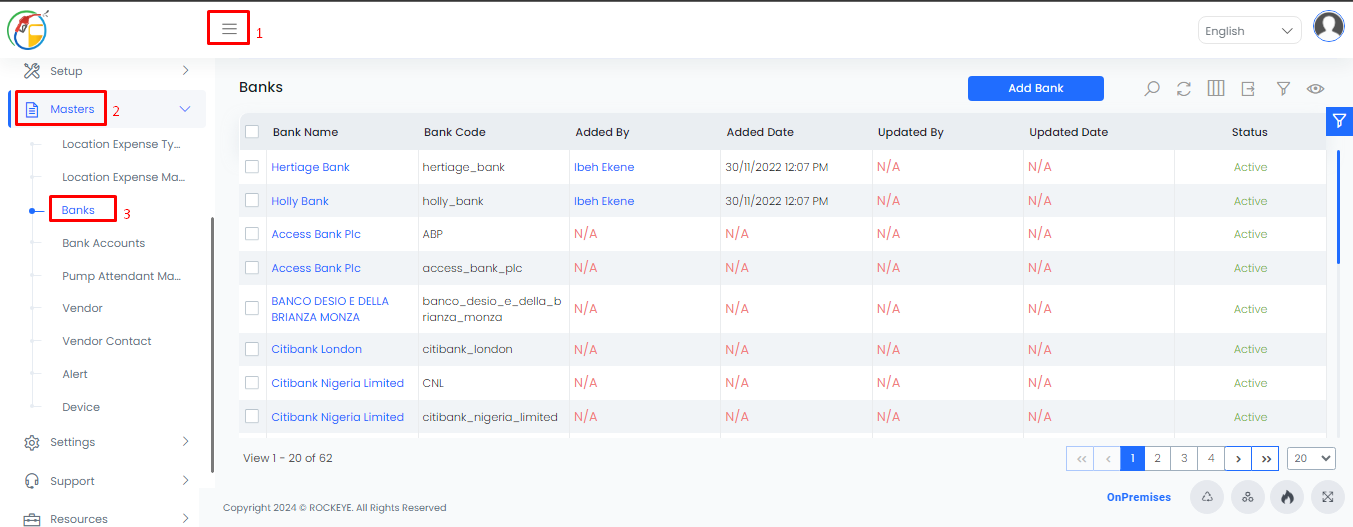Tick the select-all header checkbox

252,132
